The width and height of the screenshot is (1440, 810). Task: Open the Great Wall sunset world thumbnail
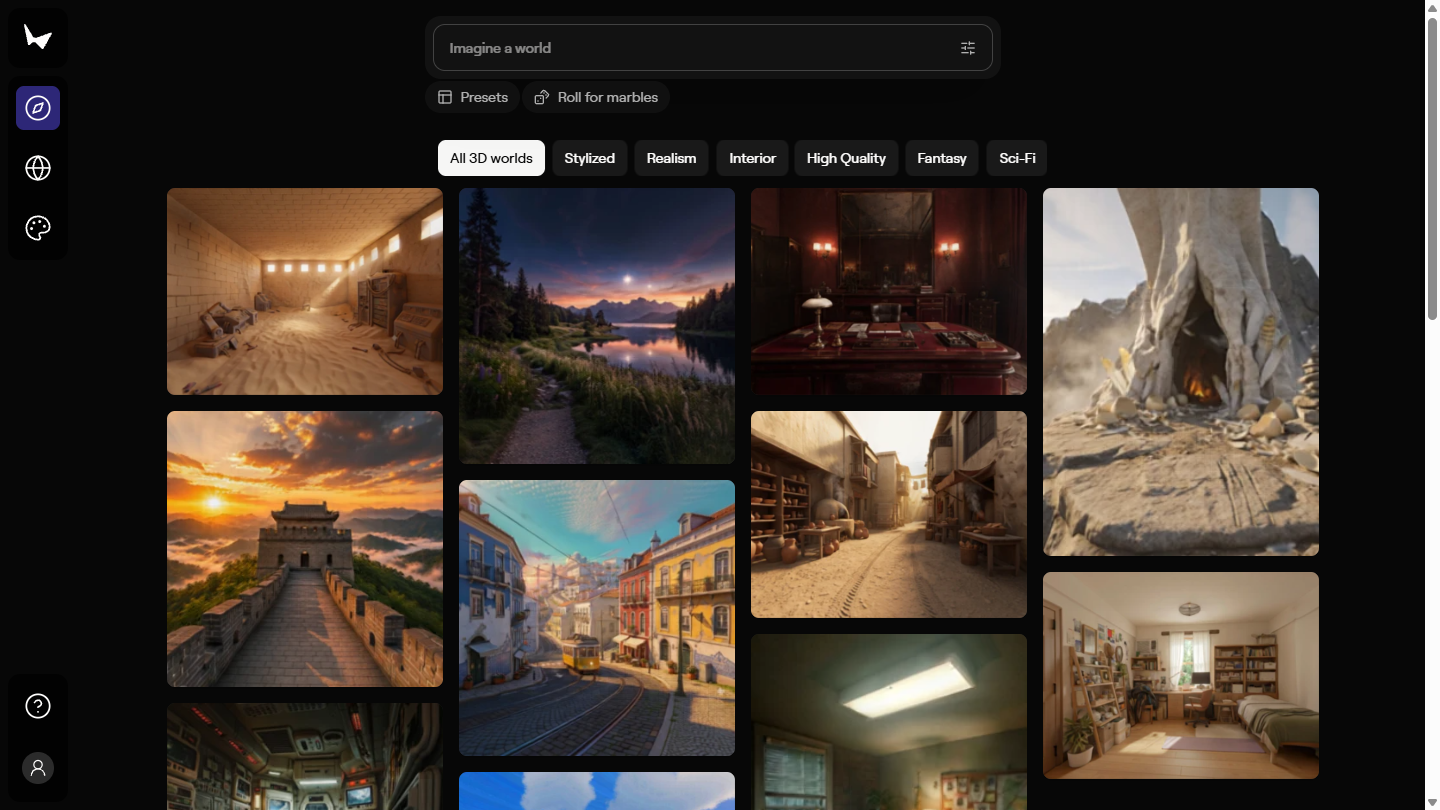tap(305, 549)
